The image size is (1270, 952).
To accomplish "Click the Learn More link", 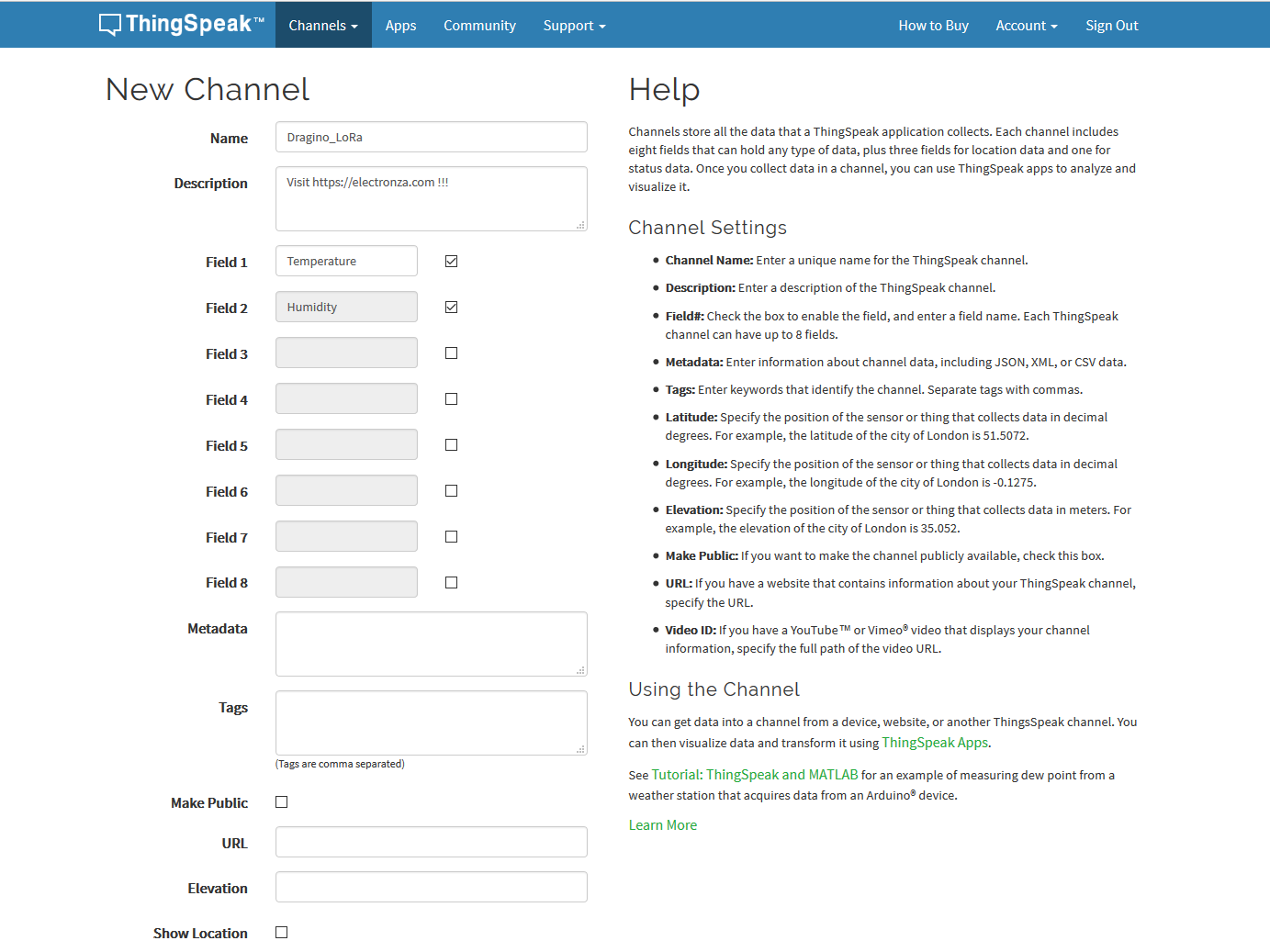I will [x=663, y=825].
